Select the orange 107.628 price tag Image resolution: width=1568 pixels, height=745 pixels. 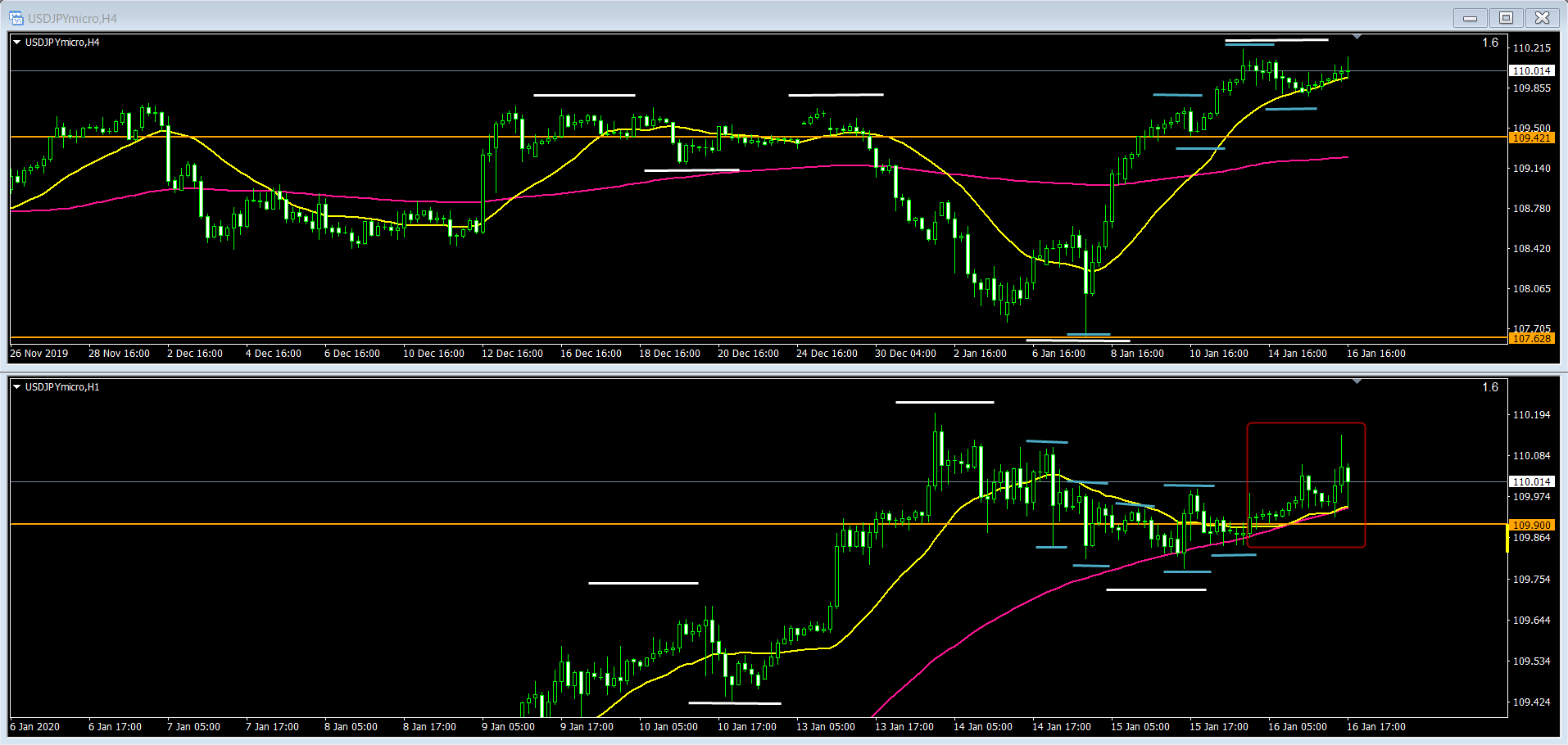tap(1531, 338)
